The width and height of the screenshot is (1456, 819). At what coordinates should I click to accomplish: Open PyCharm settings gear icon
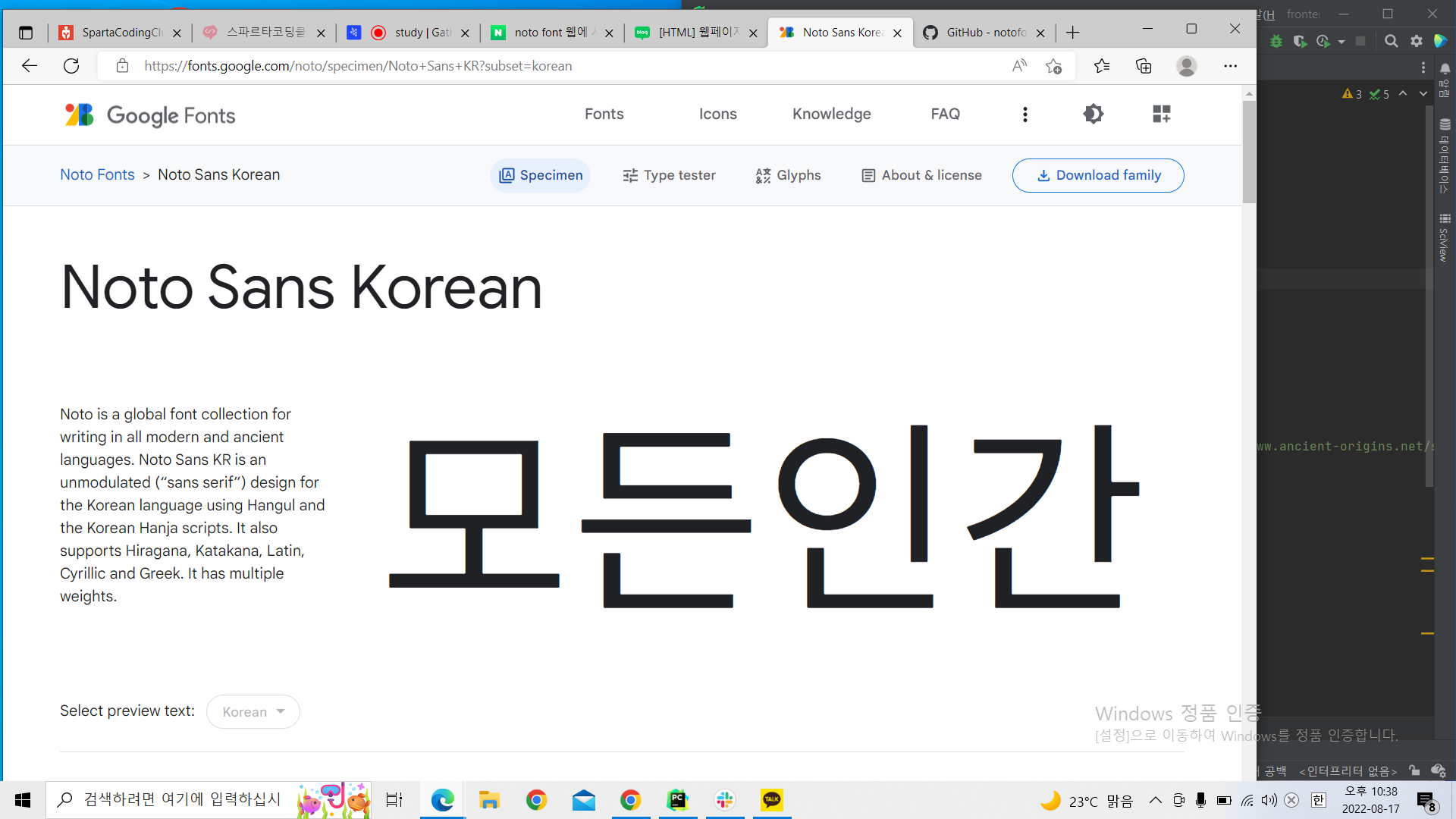tap(1416, 41)
